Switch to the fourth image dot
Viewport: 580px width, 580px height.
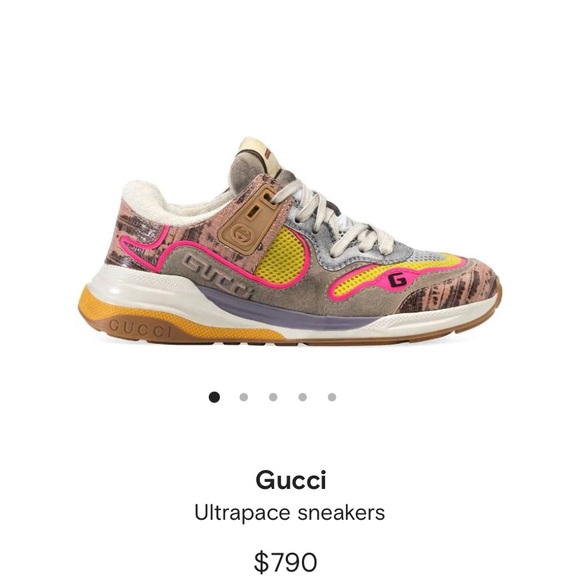click(303, 397)
